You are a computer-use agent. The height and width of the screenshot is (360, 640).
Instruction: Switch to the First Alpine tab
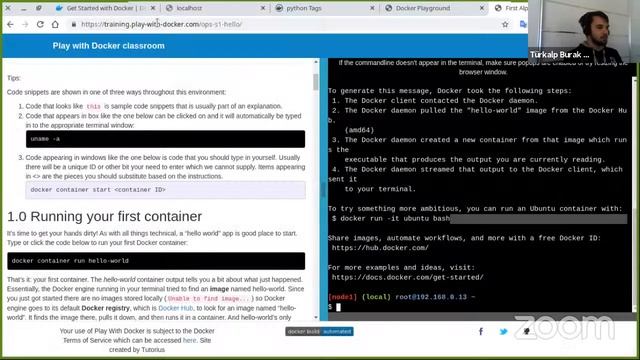pyautogui.click(x=510, y=8)
